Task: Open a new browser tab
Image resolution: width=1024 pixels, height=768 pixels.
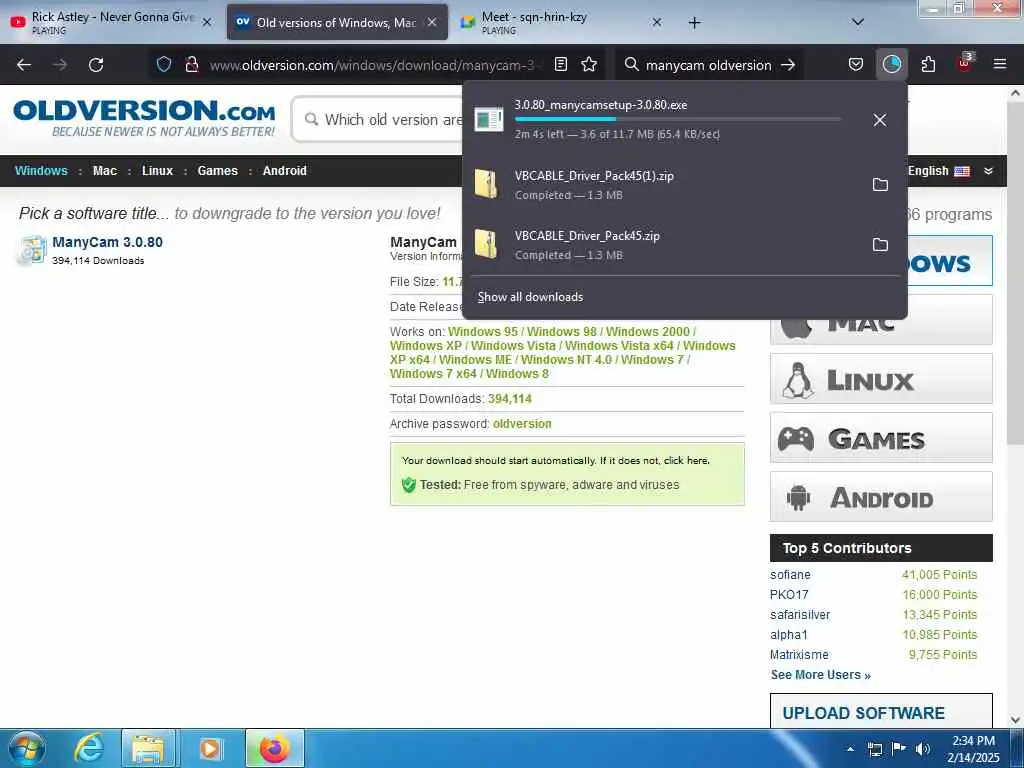Action: (x=694, y=22)
